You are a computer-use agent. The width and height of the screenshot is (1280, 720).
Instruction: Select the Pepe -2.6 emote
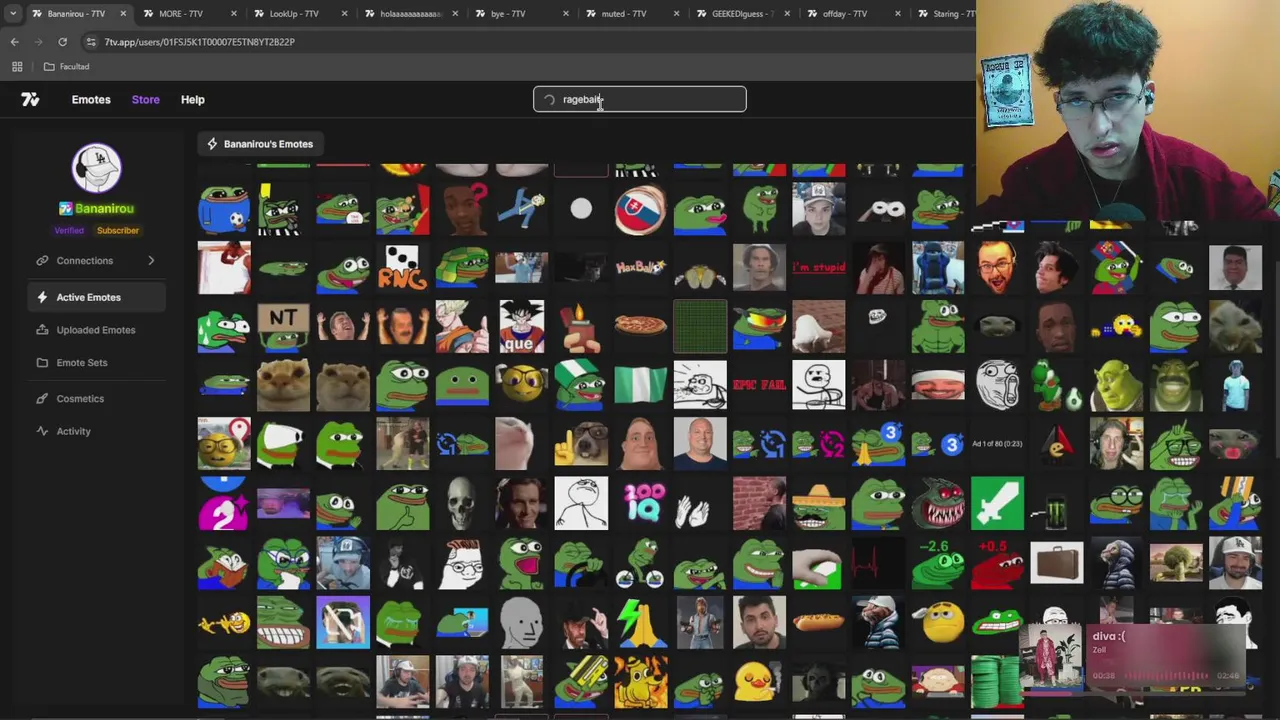(938, 563)
